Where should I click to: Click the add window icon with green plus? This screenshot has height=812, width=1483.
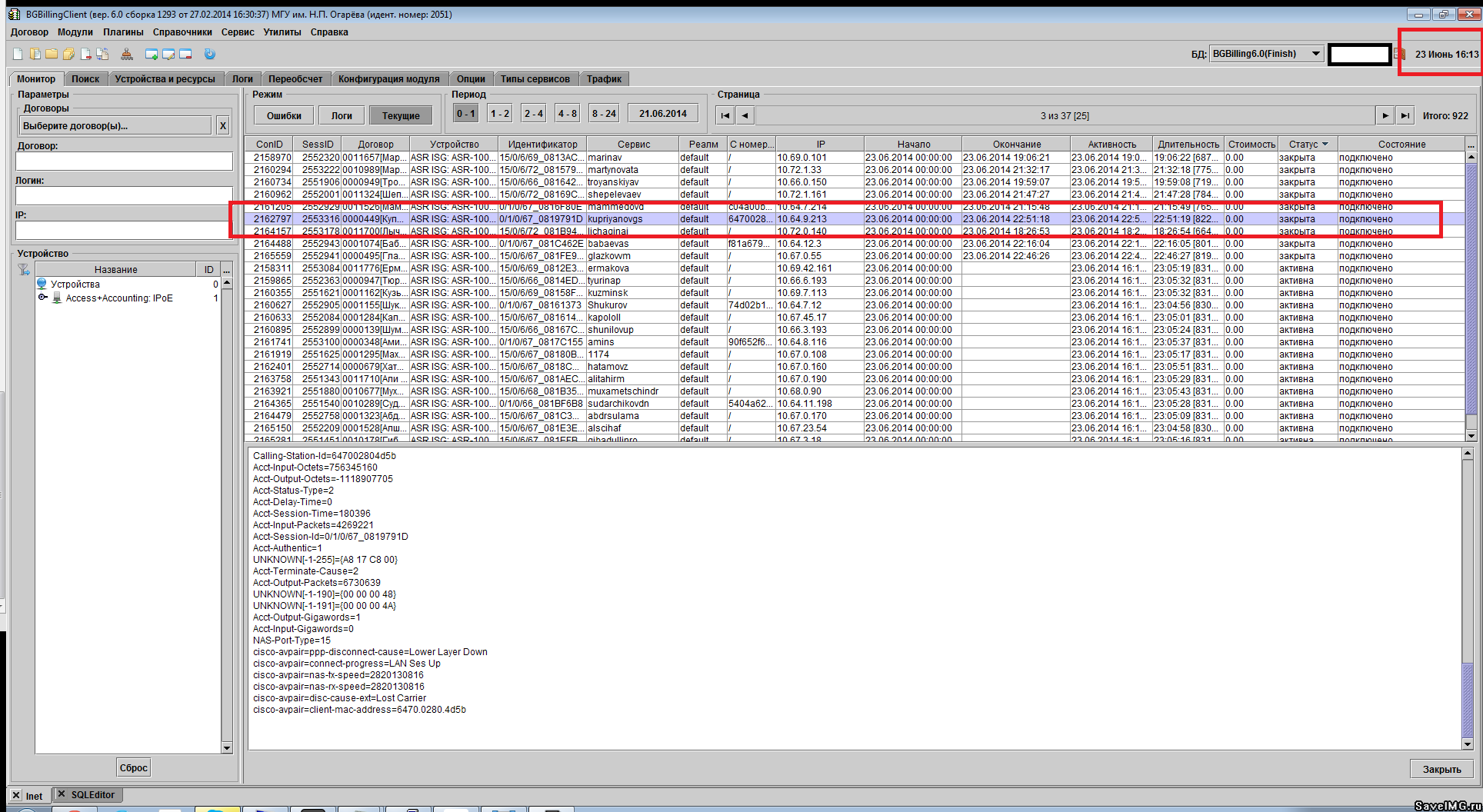pos(152,54)
